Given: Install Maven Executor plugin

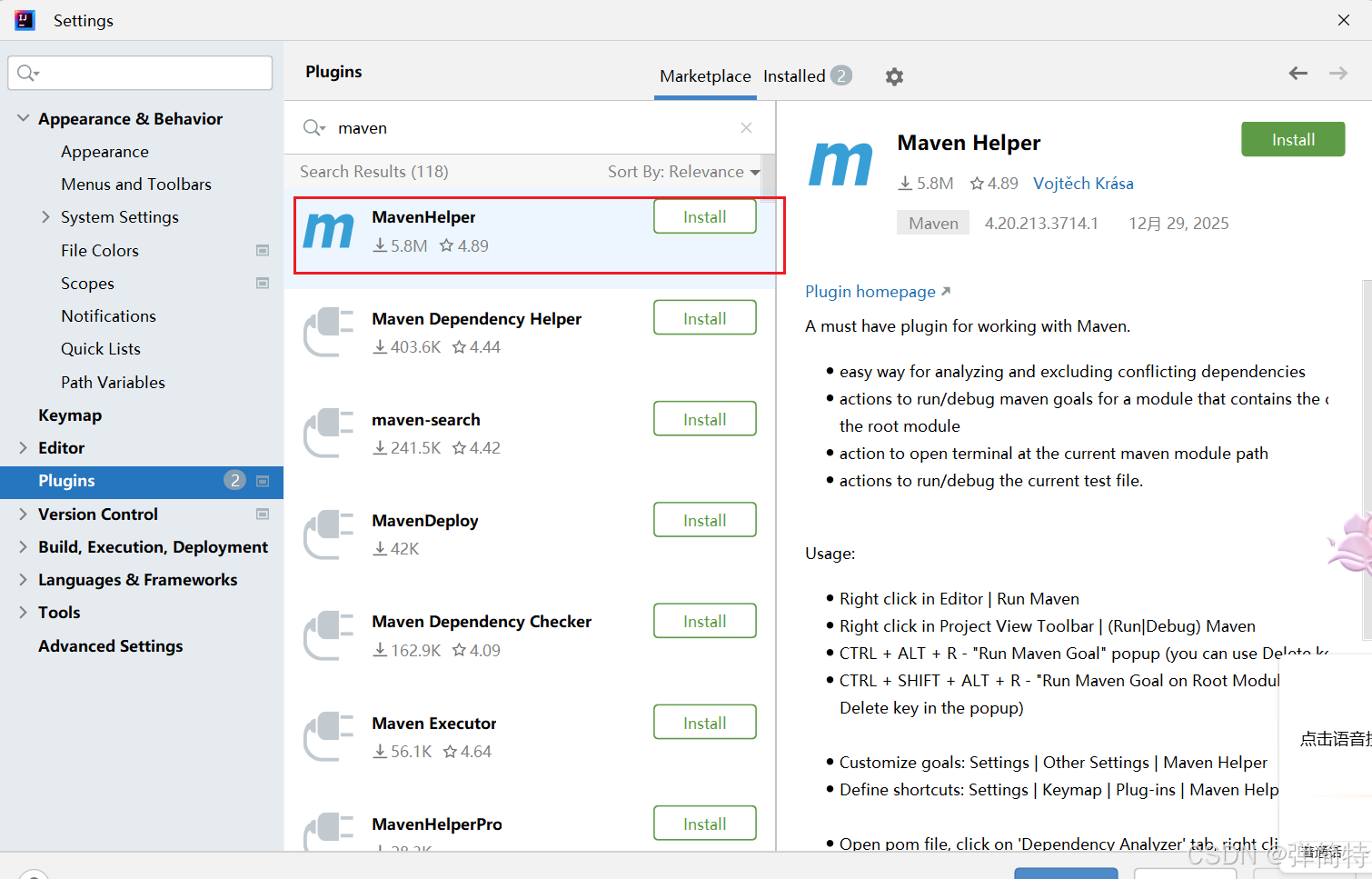Looking at the screenshot, I should pos(705,723).
